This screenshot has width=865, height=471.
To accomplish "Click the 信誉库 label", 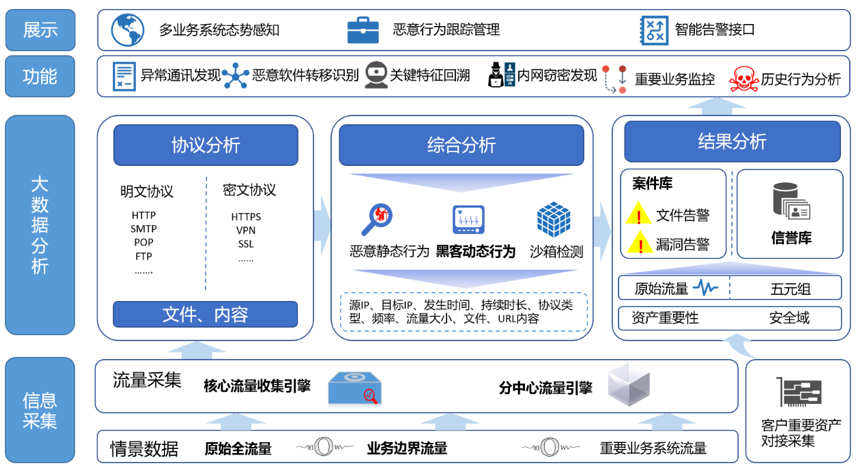I will pos(791,238).
